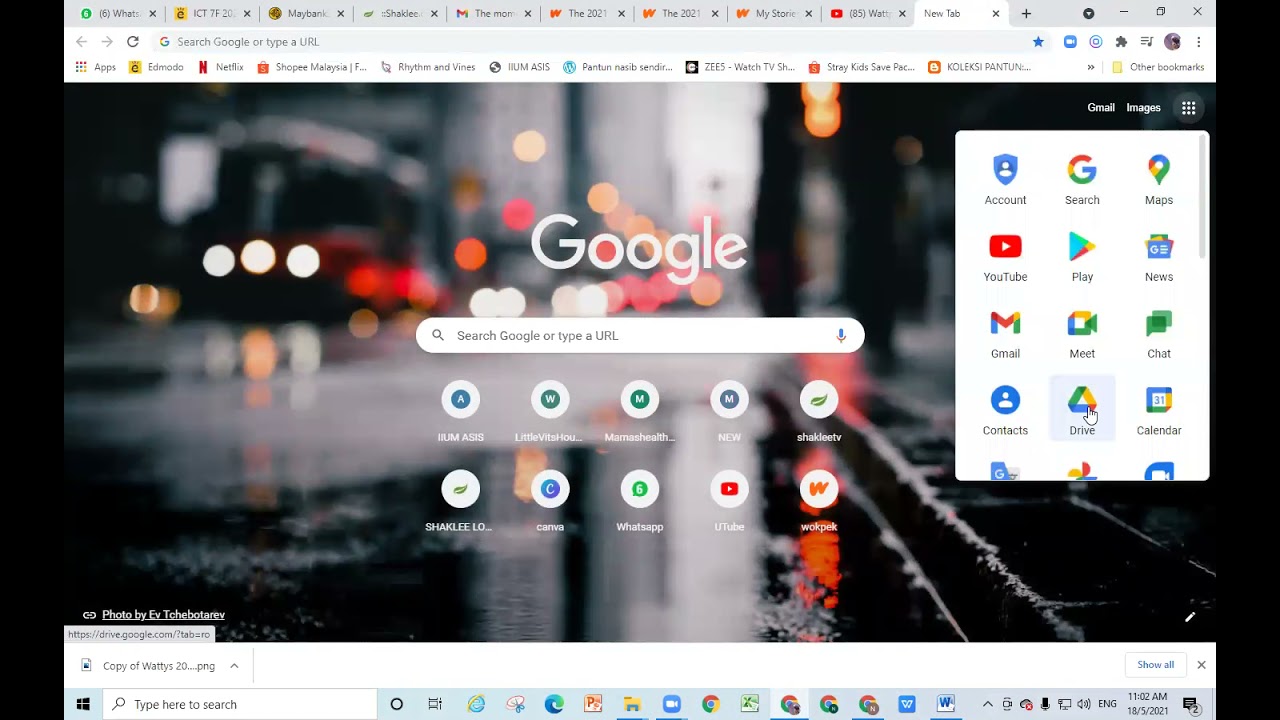Click the Images link at top right
This screenshot has height=720, width=1280.
tap(1143, 108)
